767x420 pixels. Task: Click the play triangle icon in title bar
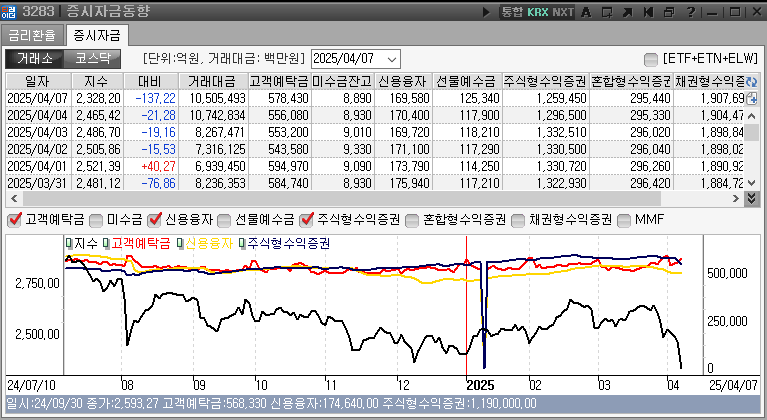tap(486, 12)
